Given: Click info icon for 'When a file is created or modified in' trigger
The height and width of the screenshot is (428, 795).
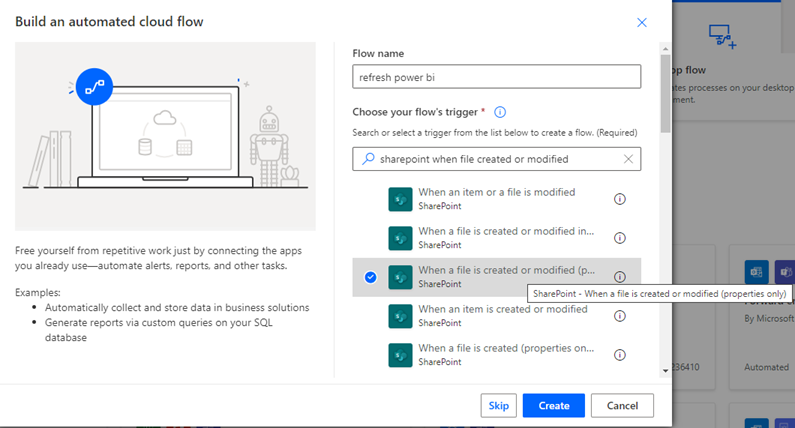Looking at the screenshot, I should tap(619, 238).
